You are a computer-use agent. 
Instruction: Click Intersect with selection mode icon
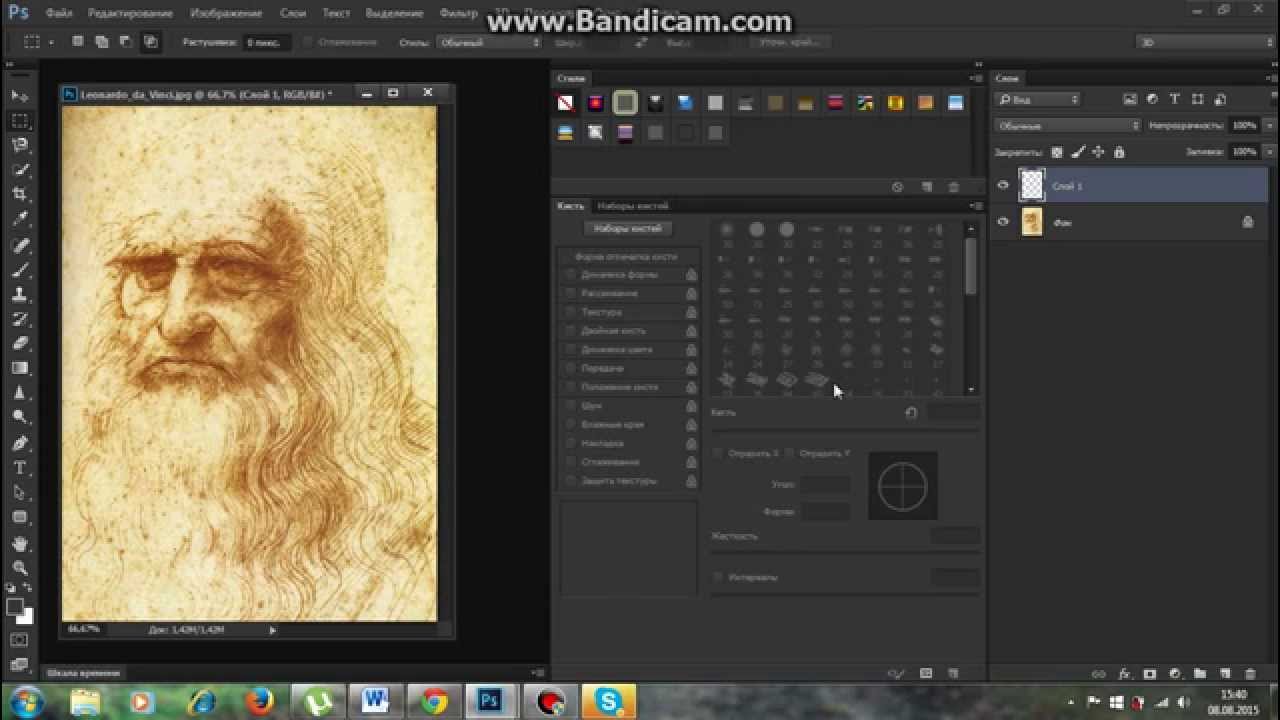click(150, 42)
